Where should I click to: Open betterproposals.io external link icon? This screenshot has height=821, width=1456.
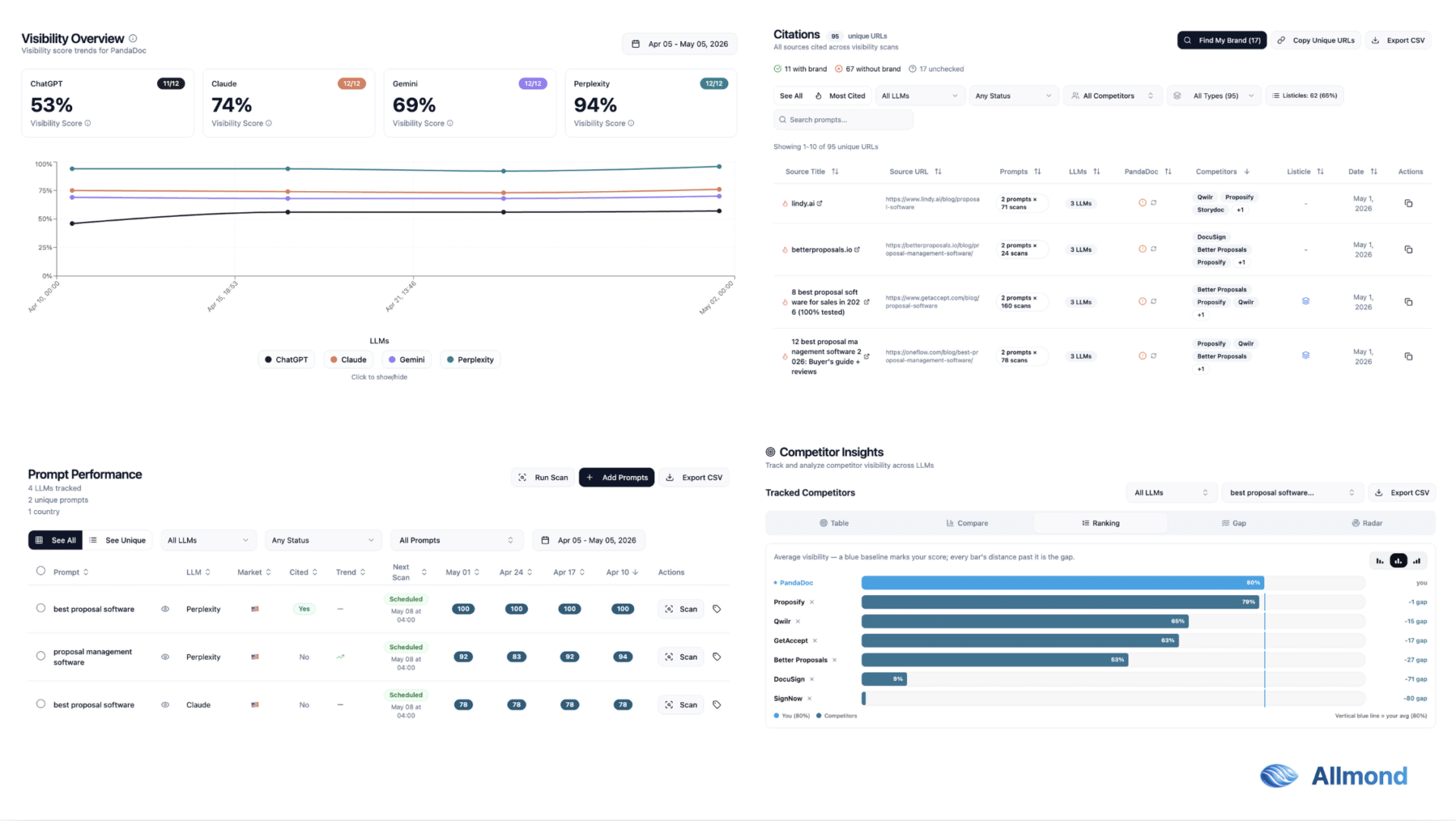[857, 249]
